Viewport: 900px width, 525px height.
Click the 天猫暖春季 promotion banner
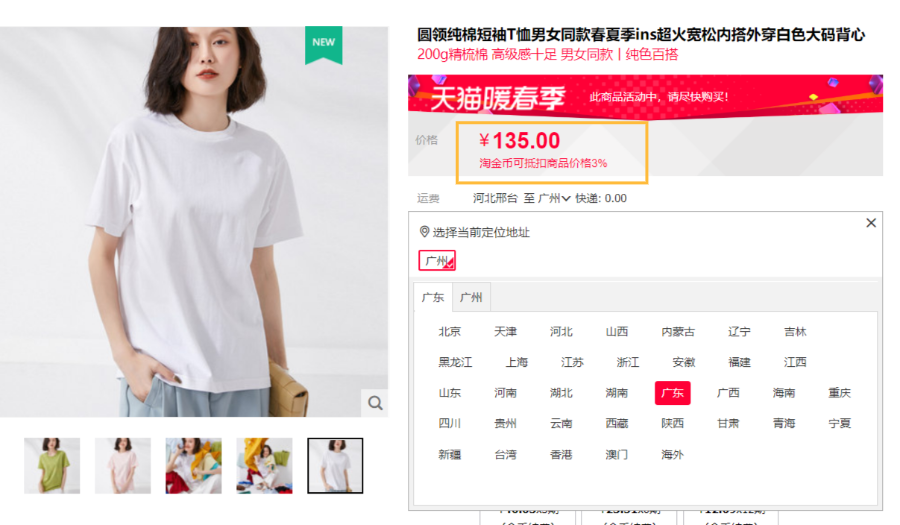[645, 95]
